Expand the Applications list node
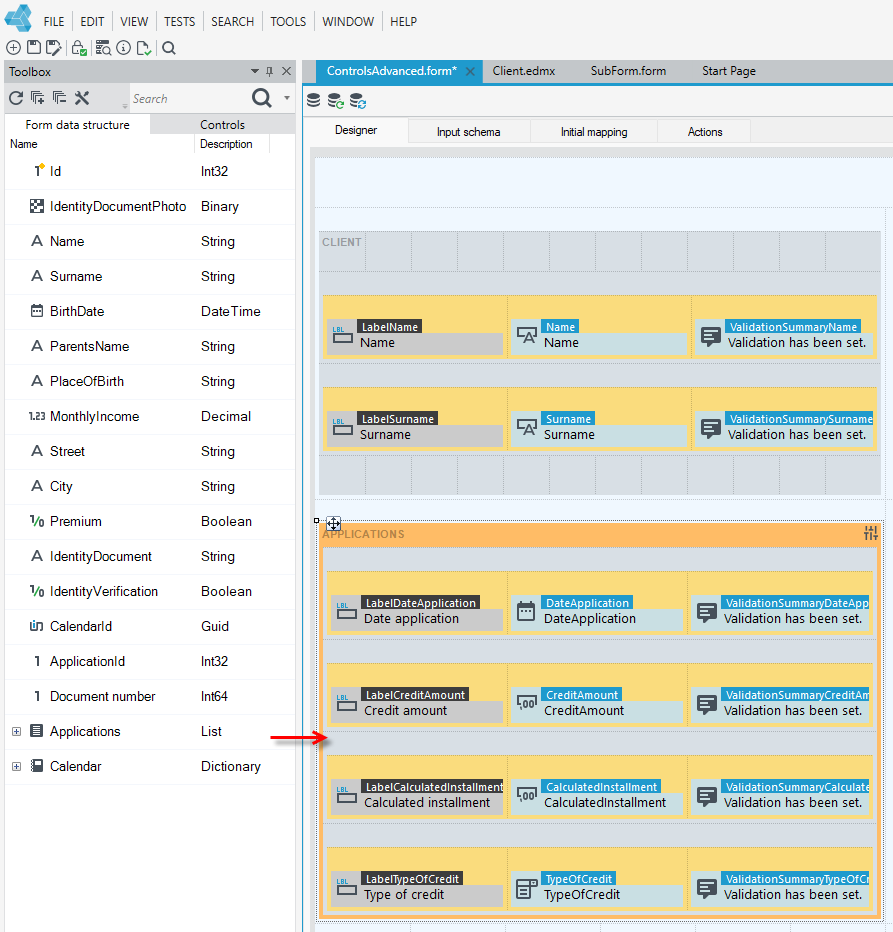The width and height of the screenshot is (893, 932). pyautogui.click(x=17, y=732)
